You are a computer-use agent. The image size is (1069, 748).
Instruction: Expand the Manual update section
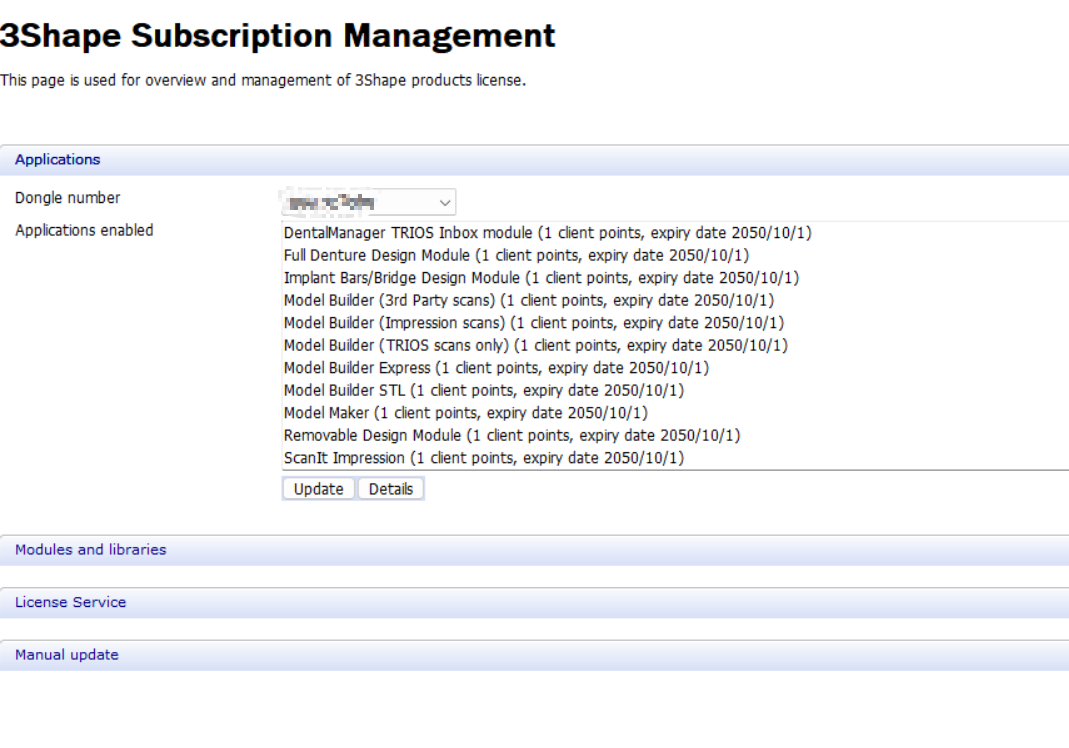coord(67,655)
